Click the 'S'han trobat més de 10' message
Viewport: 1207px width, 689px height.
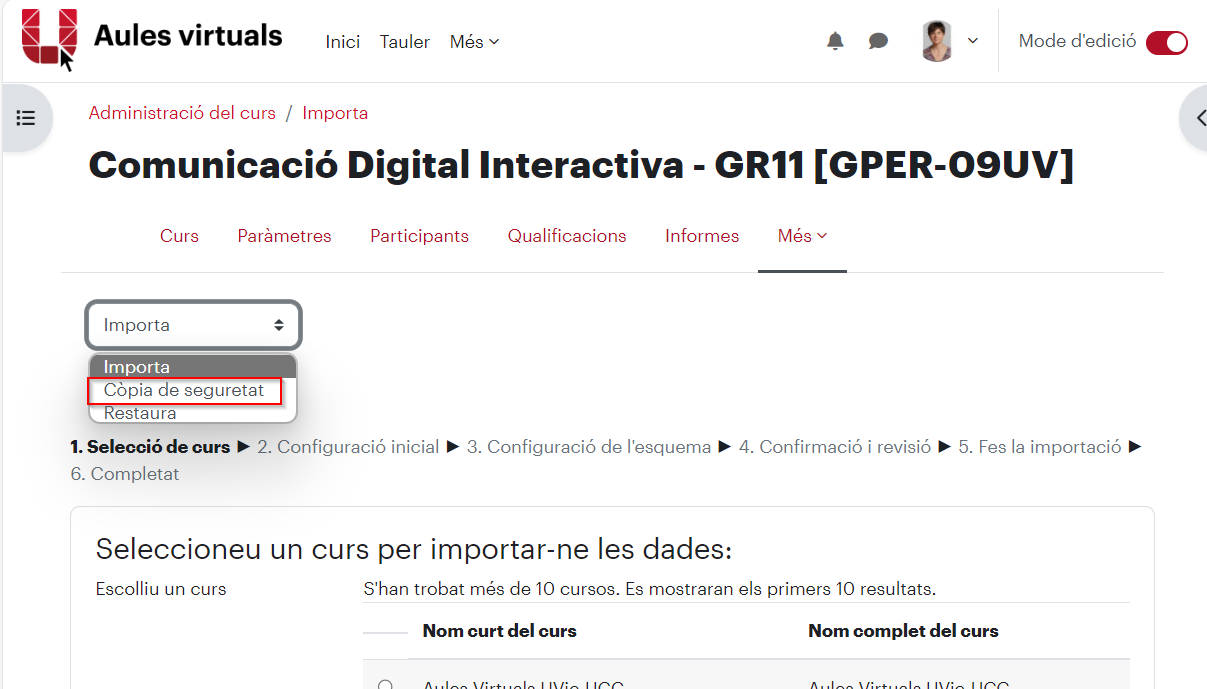(x=650, y=589)
